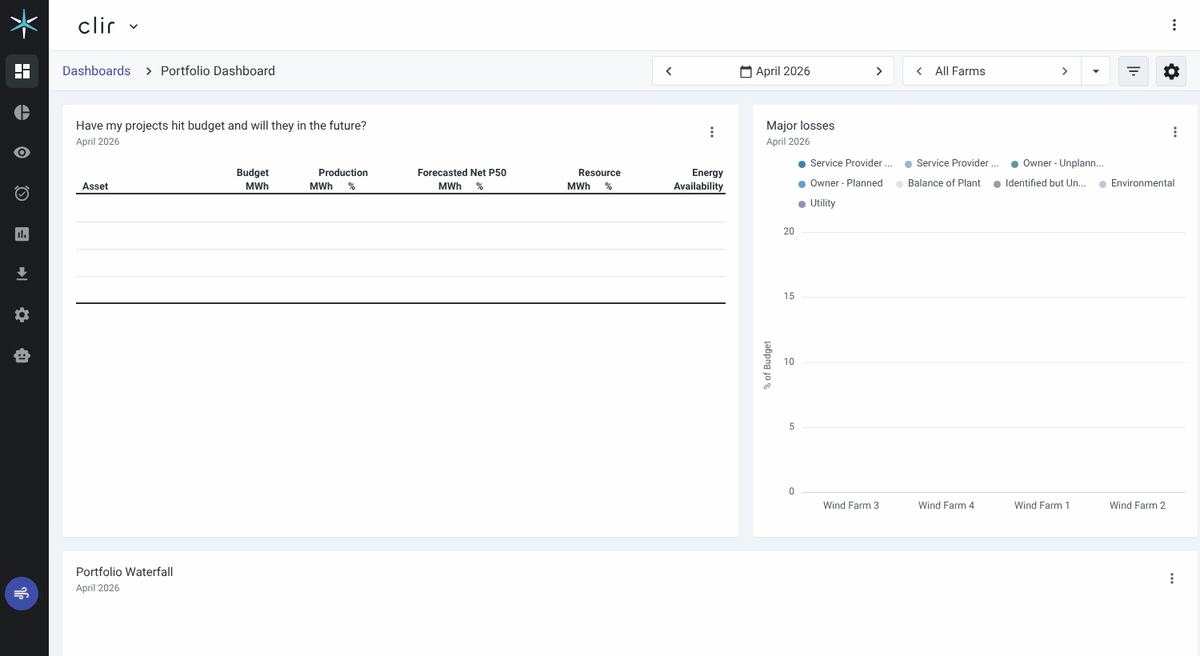The width and height of the screenshot is (1200, 656).
Task: Open dashboard settings gear in toolbar
Action: click(1171, 71)
